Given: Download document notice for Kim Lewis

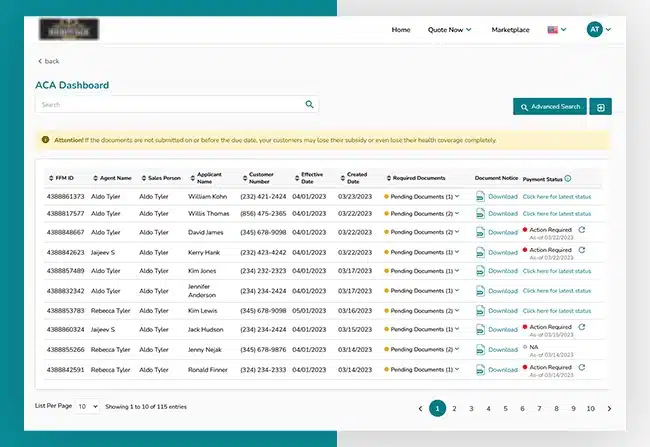Looking at the screenshot, I should pos(502,311).
